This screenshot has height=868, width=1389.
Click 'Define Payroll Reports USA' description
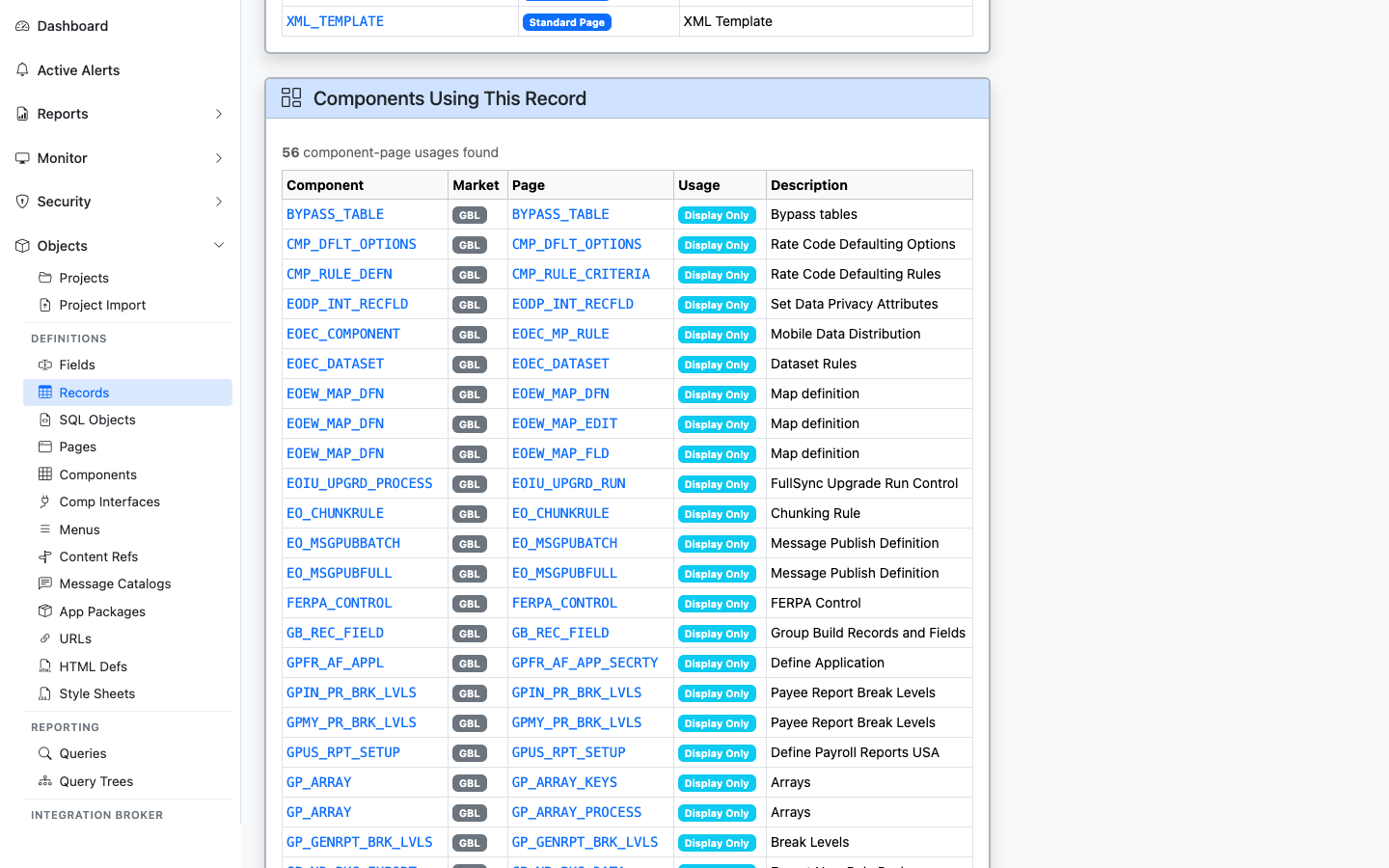(x=855, y=752)
